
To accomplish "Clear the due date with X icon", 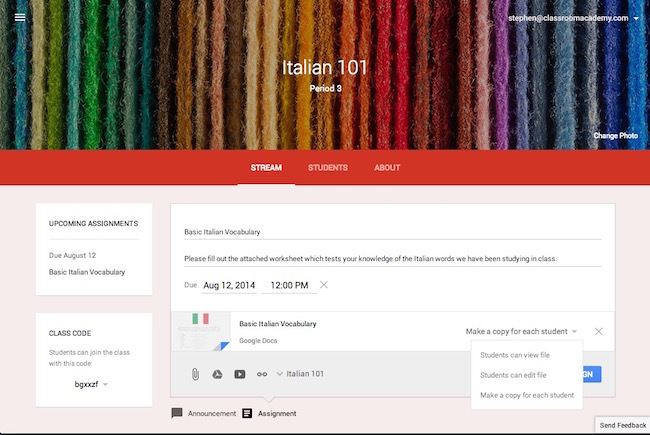I will tap(324, 285).
